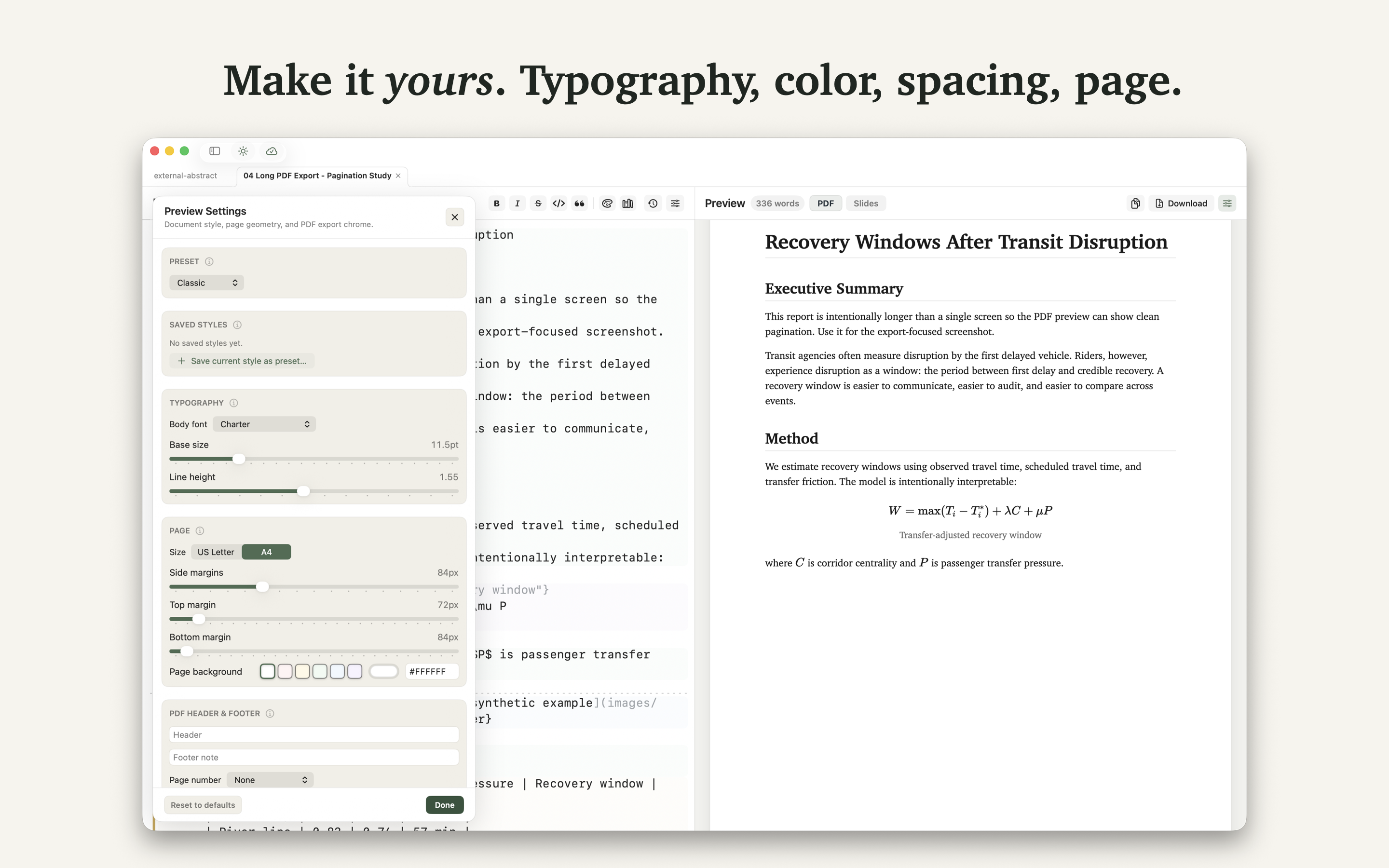1389x868 pixels.
Task: Apply strikethrough formatting
Action: pos(538,203)
